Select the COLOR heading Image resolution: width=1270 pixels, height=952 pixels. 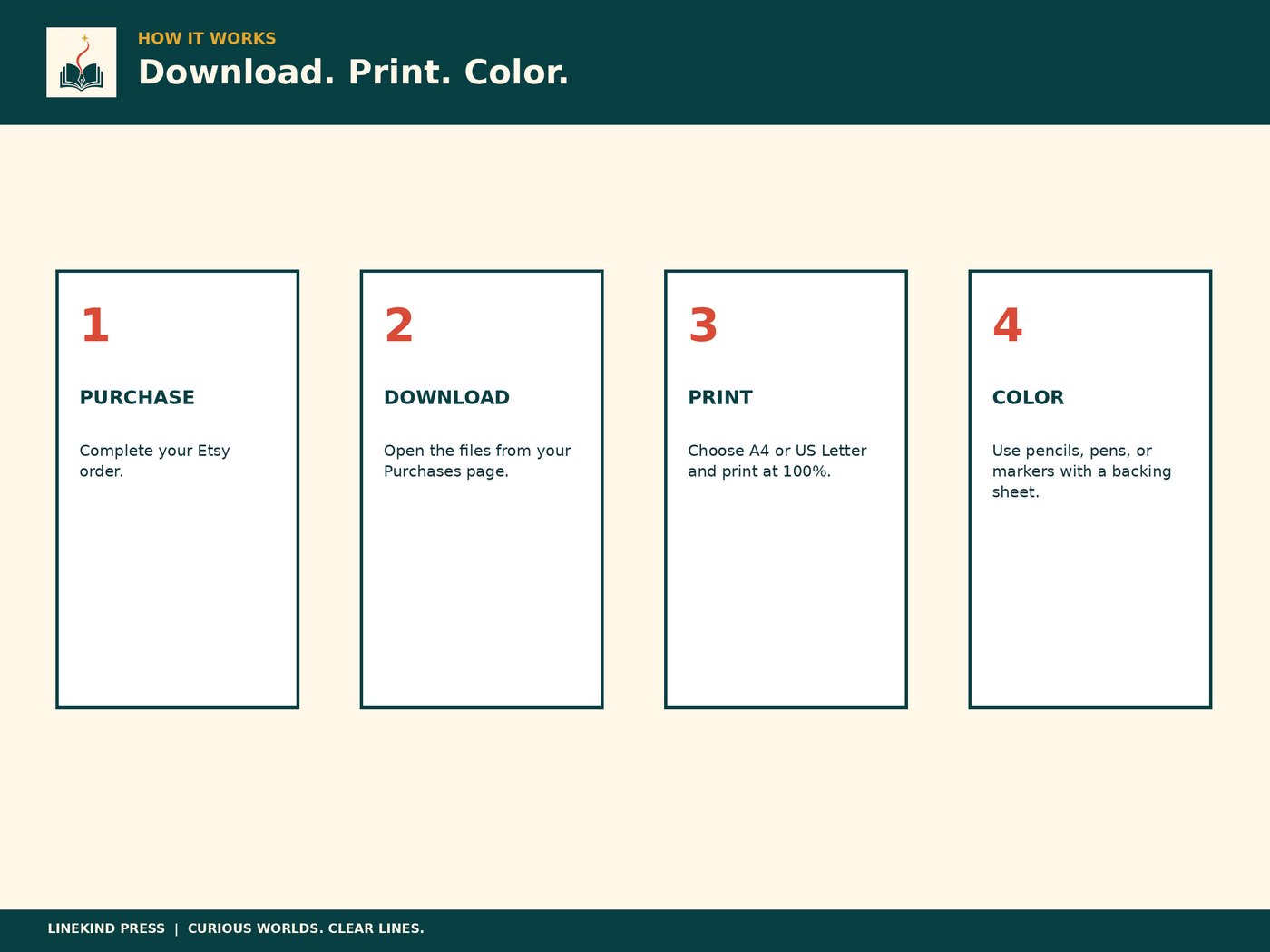click(x=1028, y=397)
